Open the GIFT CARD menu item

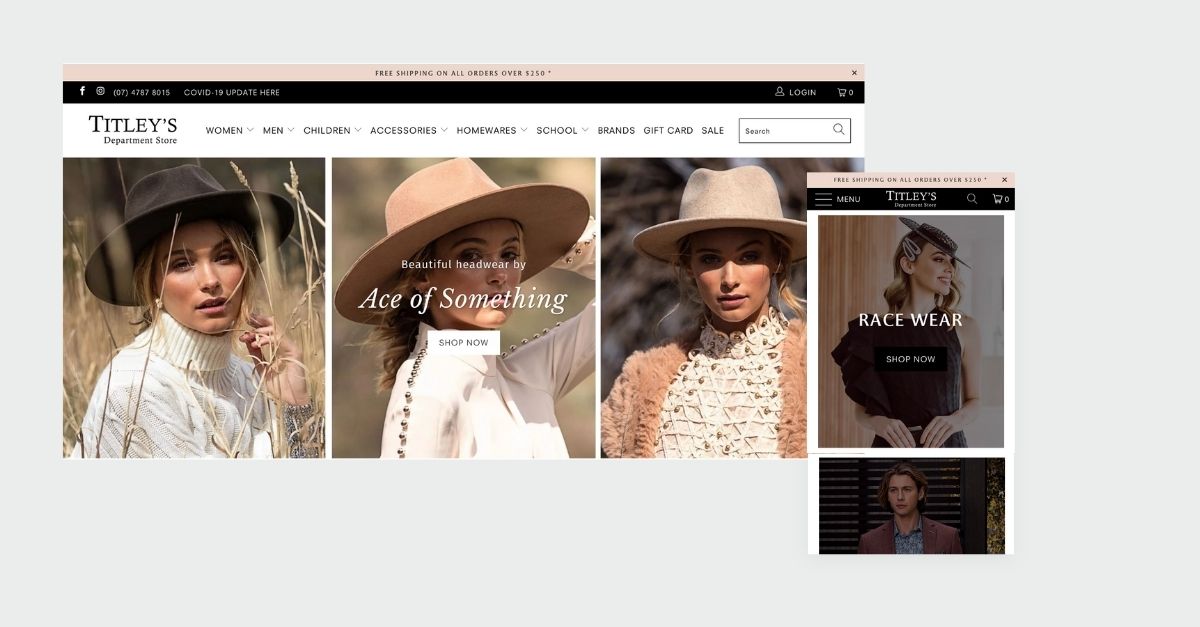point(668,130)
